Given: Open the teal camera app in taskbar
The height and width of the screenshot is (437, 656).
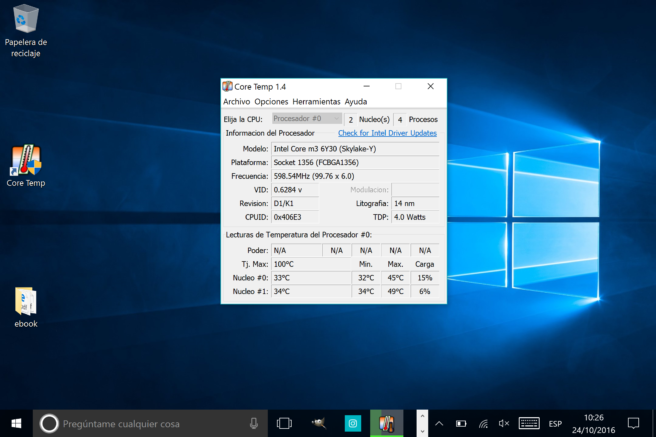Looking at the screenshot, I should [x=353, y=424].
